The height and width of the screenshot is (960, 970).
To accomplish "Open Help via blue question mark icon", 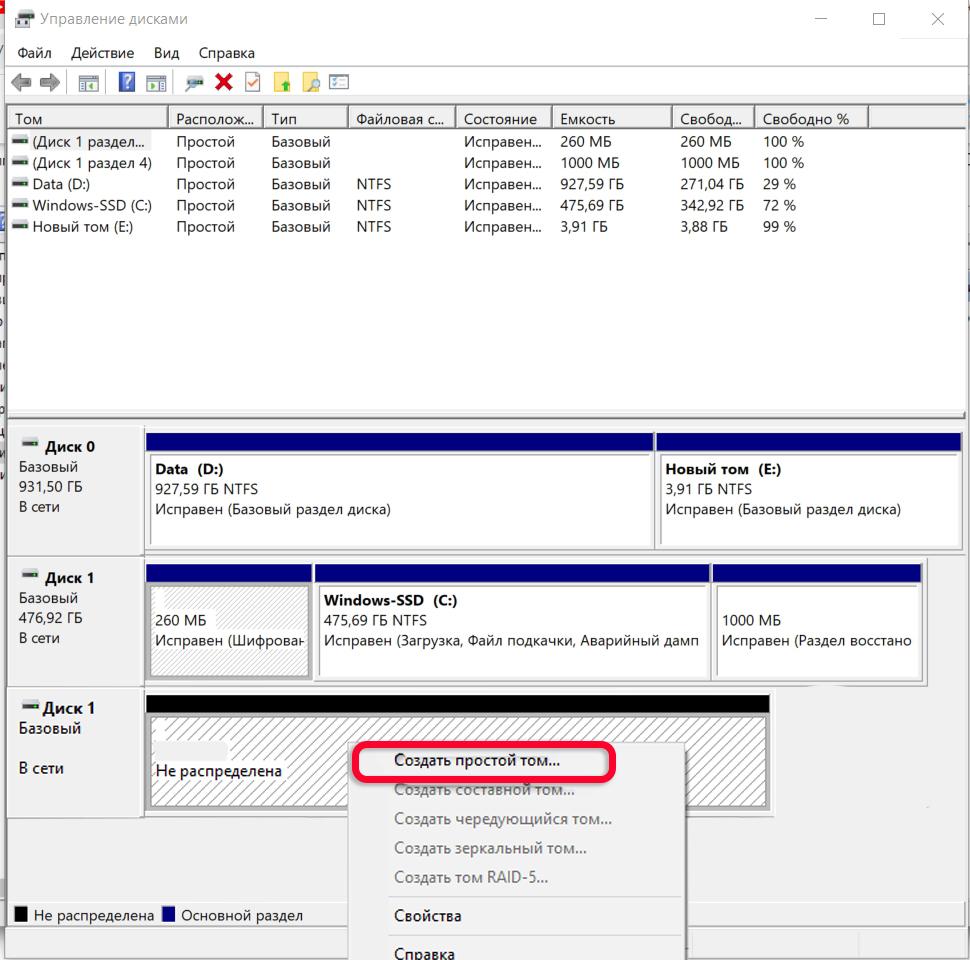I will [x=127, y=82].
